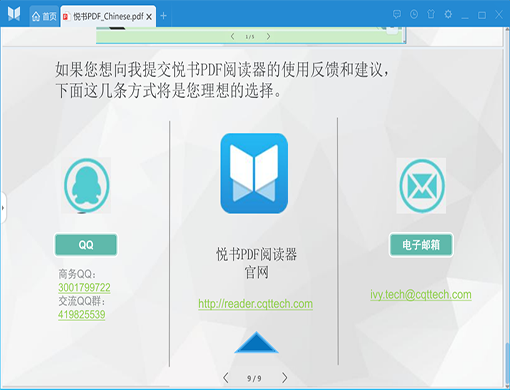Click the 悦书PDF阅读器 官网 caption

(256, 263)
